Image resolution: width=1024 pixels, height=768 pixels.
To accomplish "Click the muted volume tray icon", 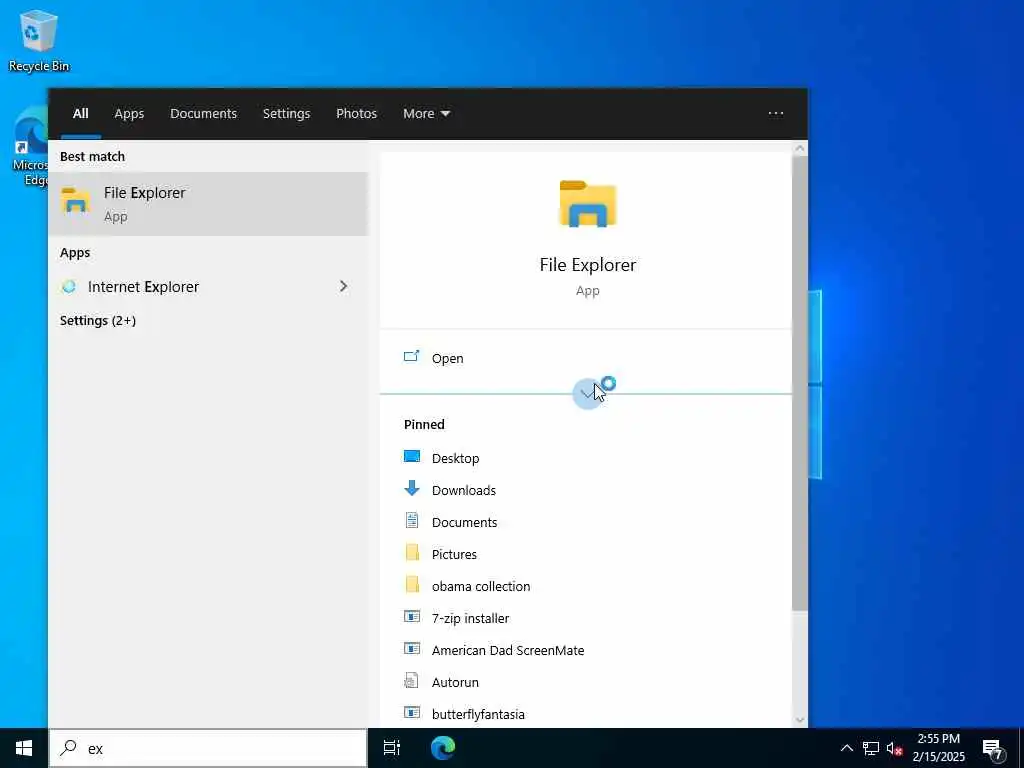I will pyautogui.click(x=894, y=748).
